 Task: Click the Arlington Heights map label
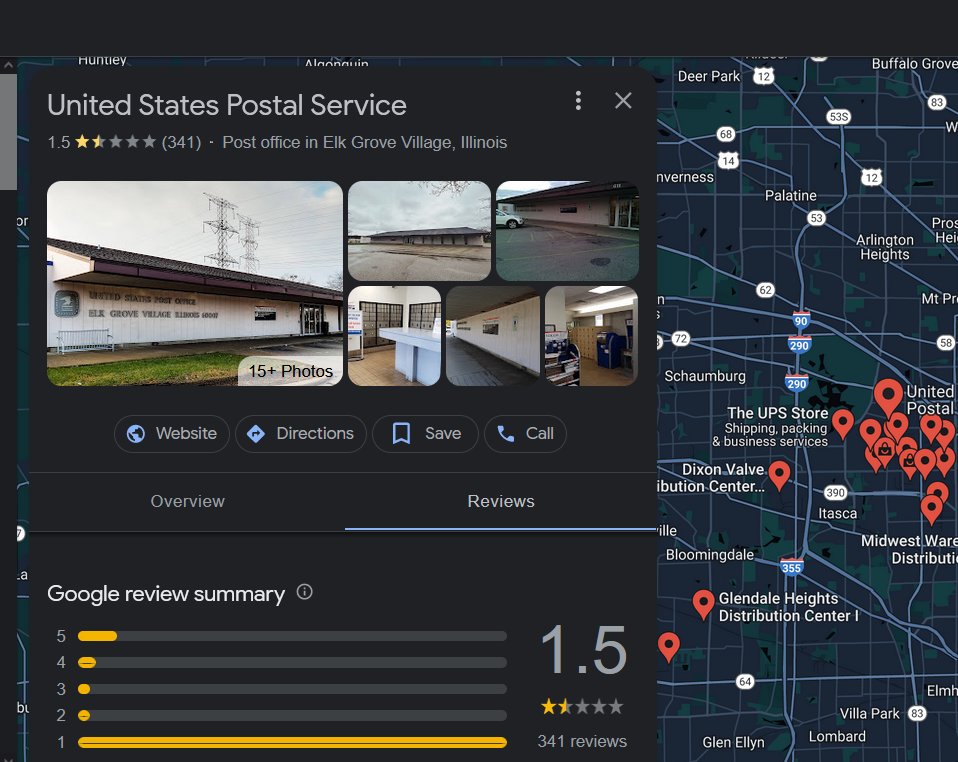885,247
